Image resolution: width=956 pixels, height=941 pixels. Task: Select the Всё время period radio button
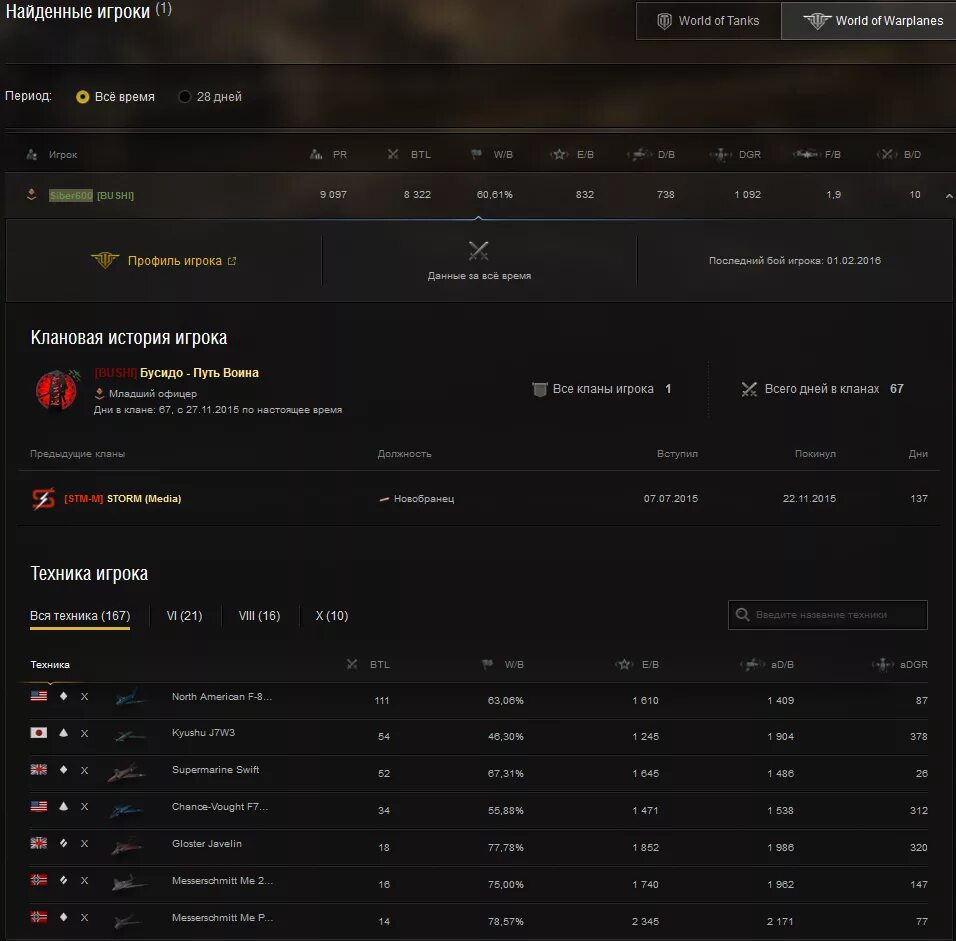click(x=82, y=97)
